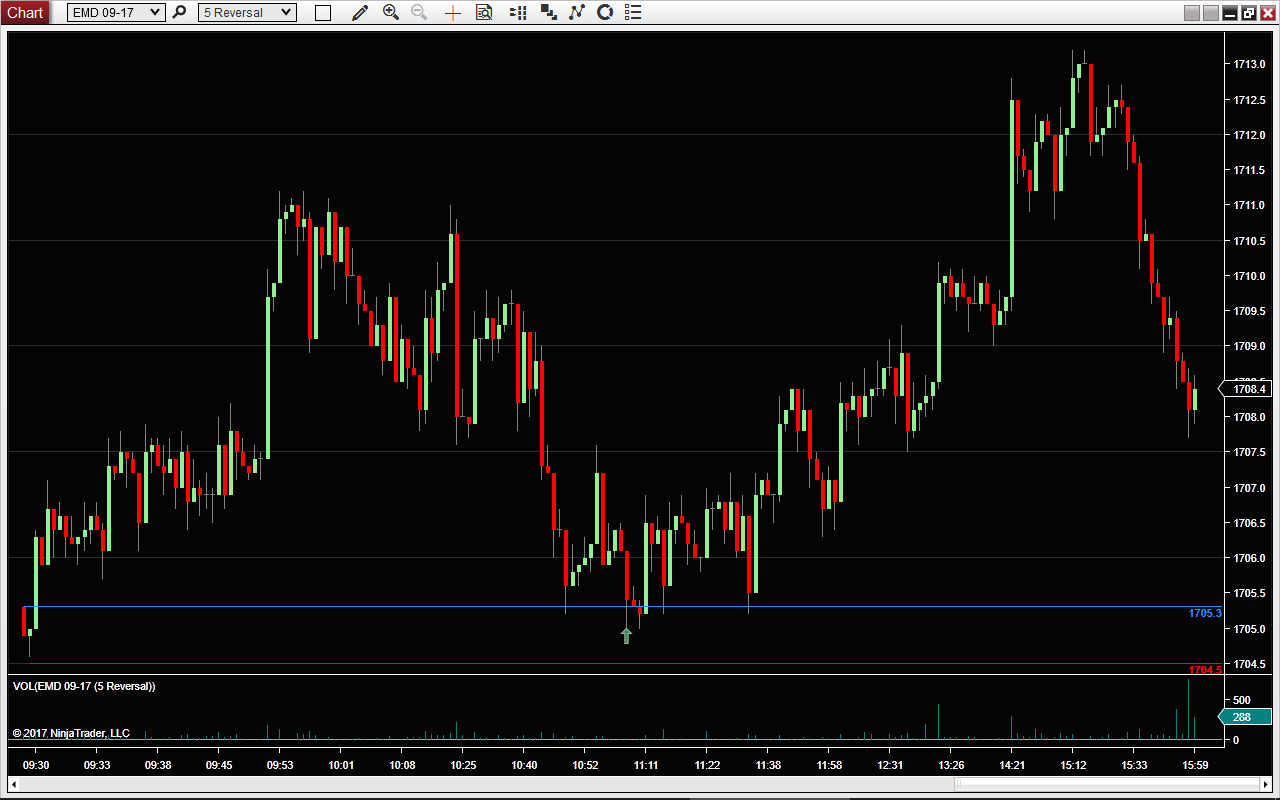1280x800 pixels.
Task: Click the scrollbar left arrow
Action: [14, 784]
